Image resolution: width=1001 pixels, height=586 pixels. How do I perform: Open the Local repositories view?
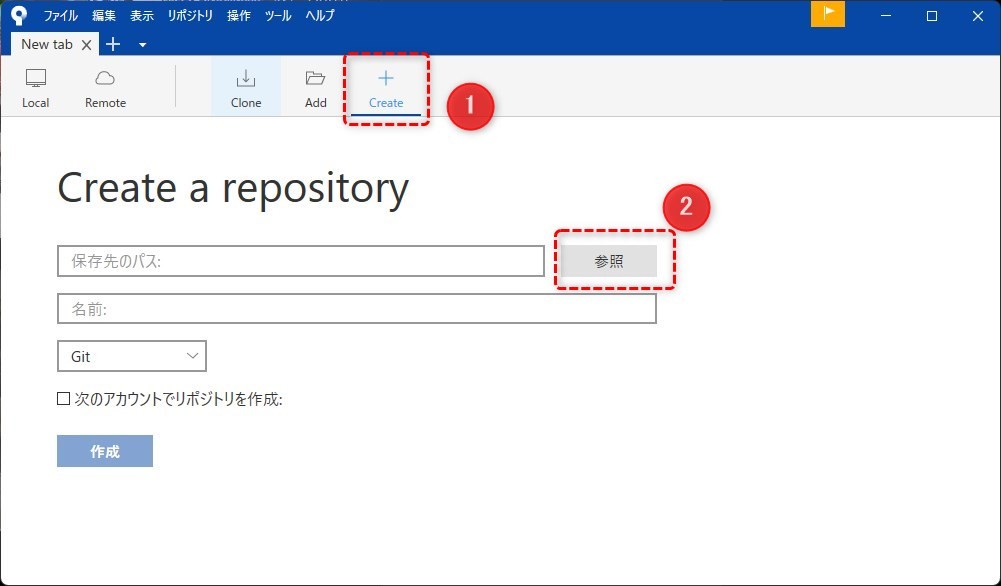pyautogui.click(x=36, y=87)
